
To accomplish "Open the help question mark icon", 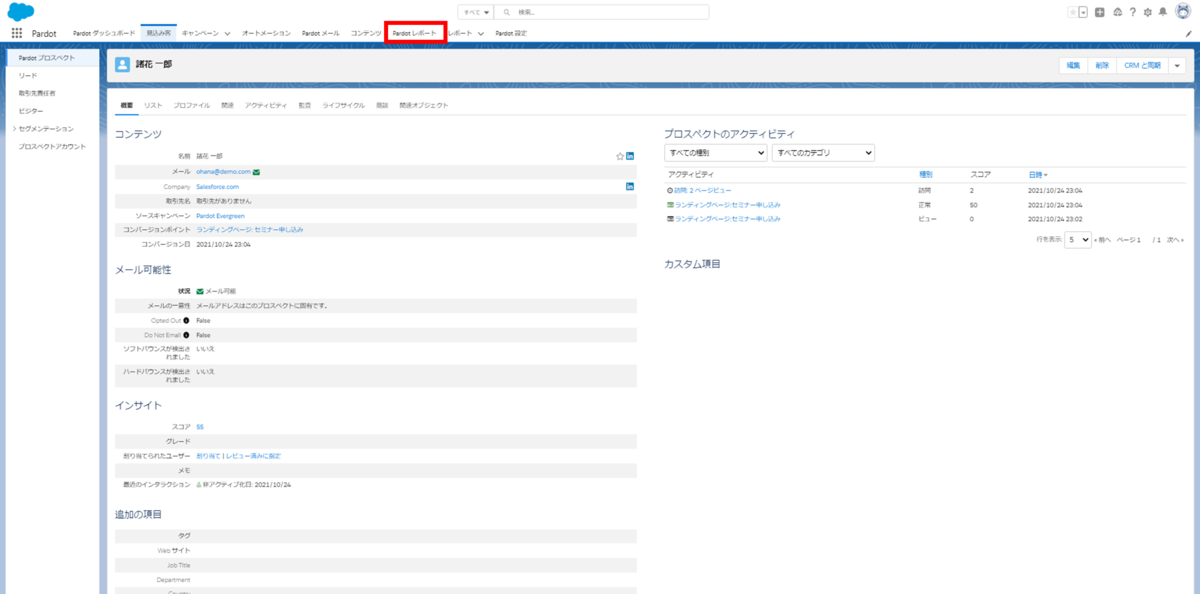I will point(1132,12).
